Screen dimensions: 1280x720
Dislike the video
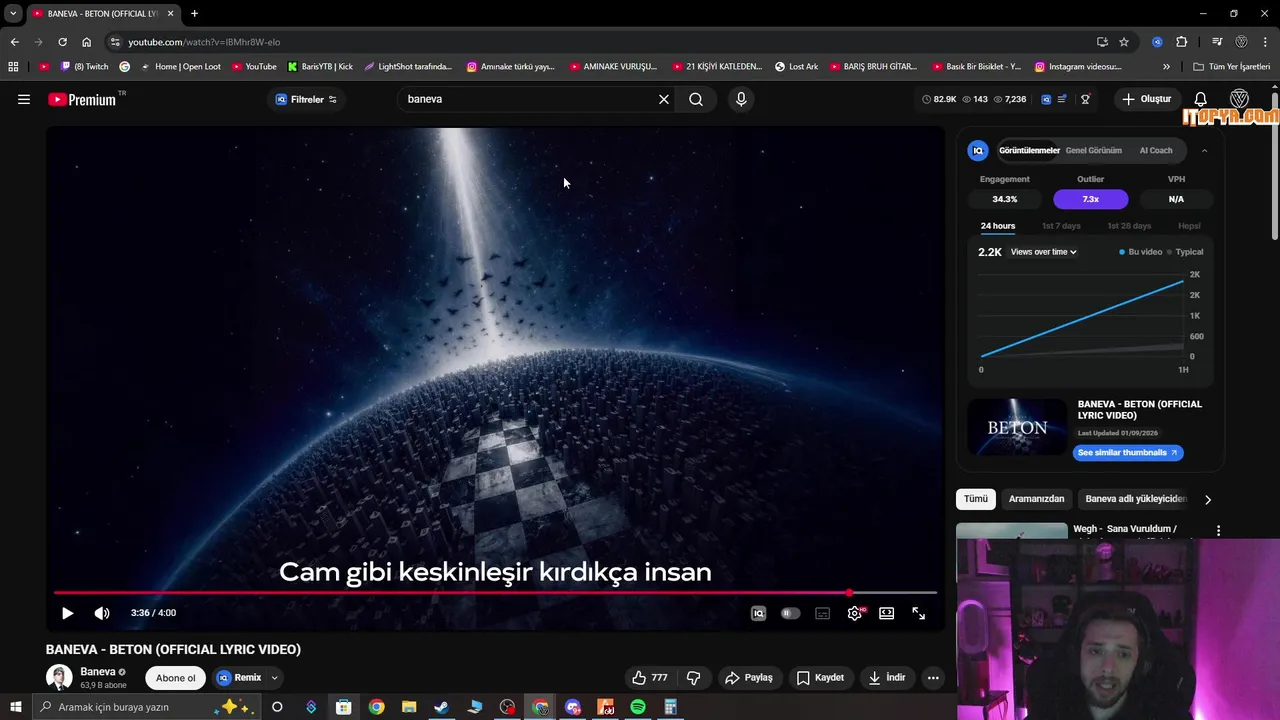pyautogui.click(x=693, y=677)
